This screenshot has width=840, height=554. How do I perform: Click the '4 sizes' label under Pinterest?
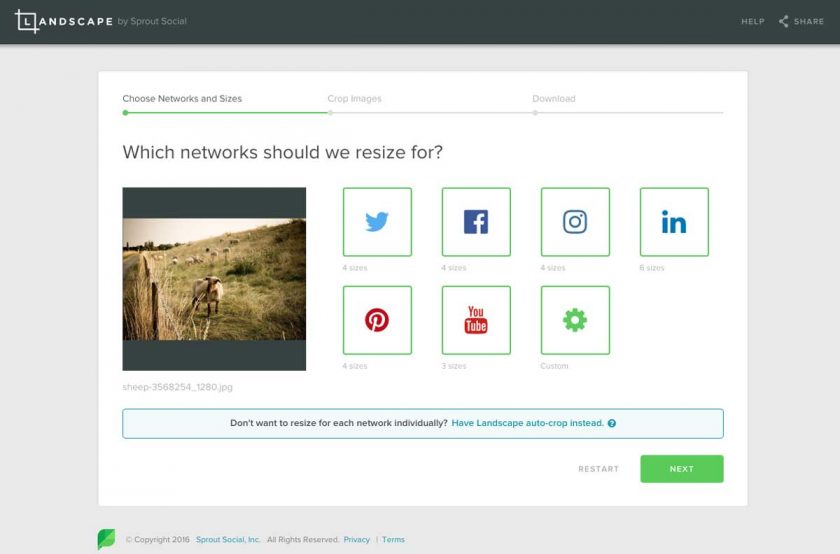355,366
